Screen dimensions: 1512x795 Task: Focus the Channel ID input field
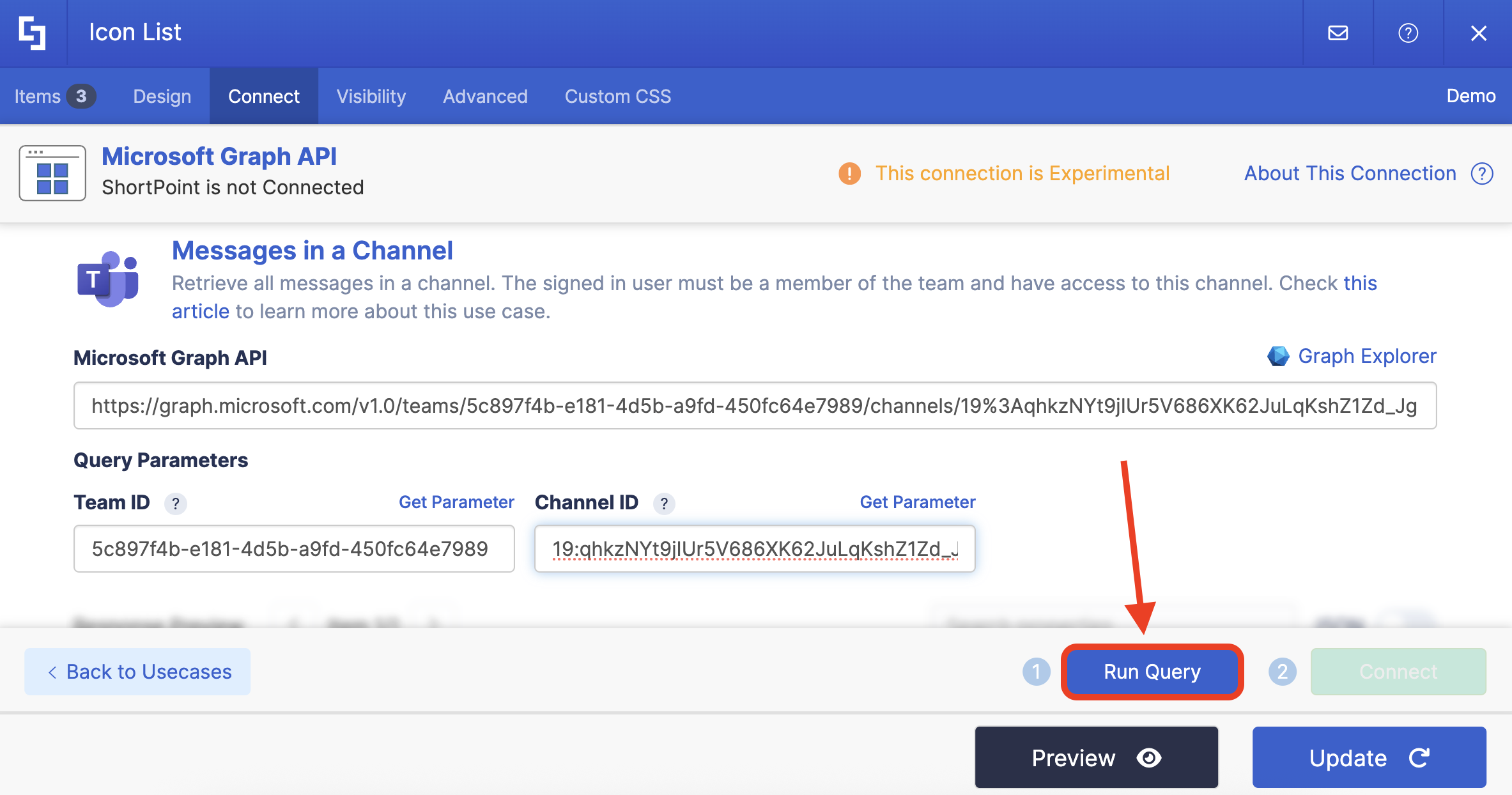click(754, 549)
